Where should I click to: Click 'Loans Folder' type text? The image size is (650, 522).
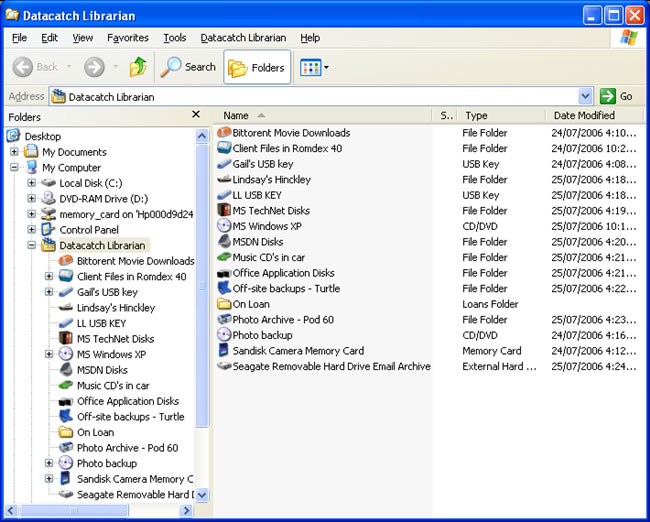(x=490, y=304)
